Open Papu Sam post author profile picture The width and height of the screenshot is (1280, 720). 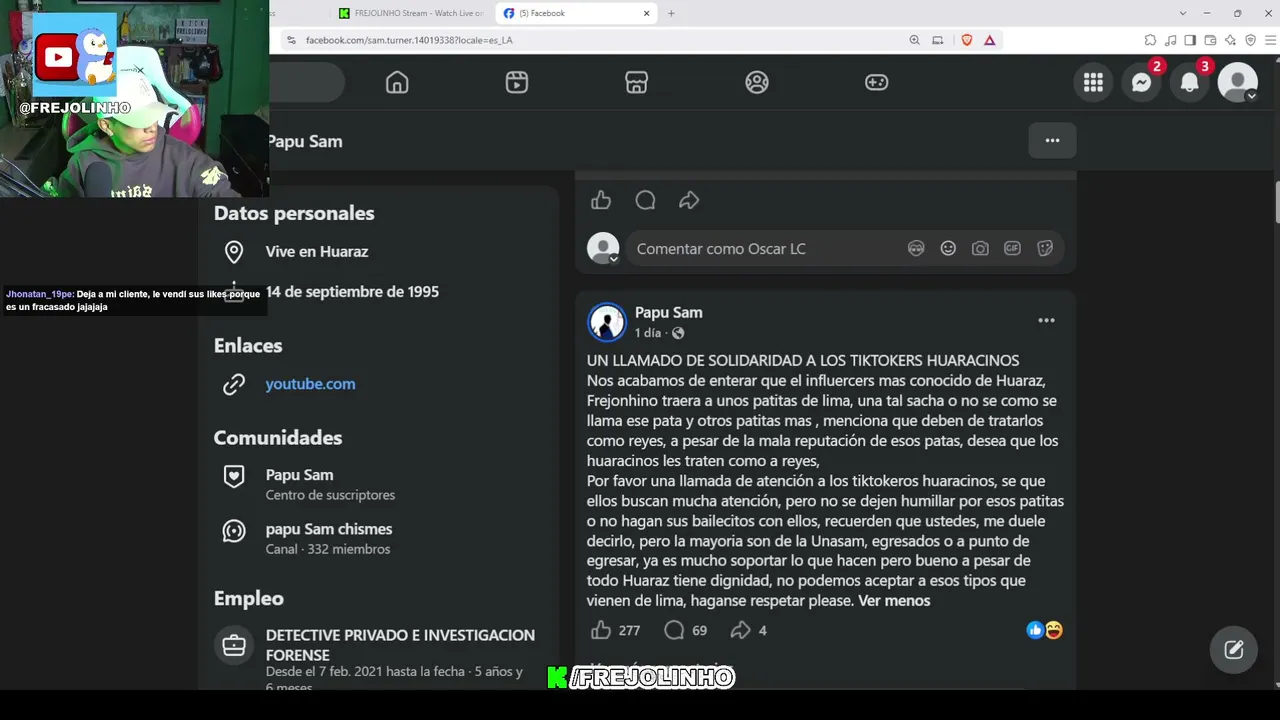pyautogui.click(x=606, y=322)
